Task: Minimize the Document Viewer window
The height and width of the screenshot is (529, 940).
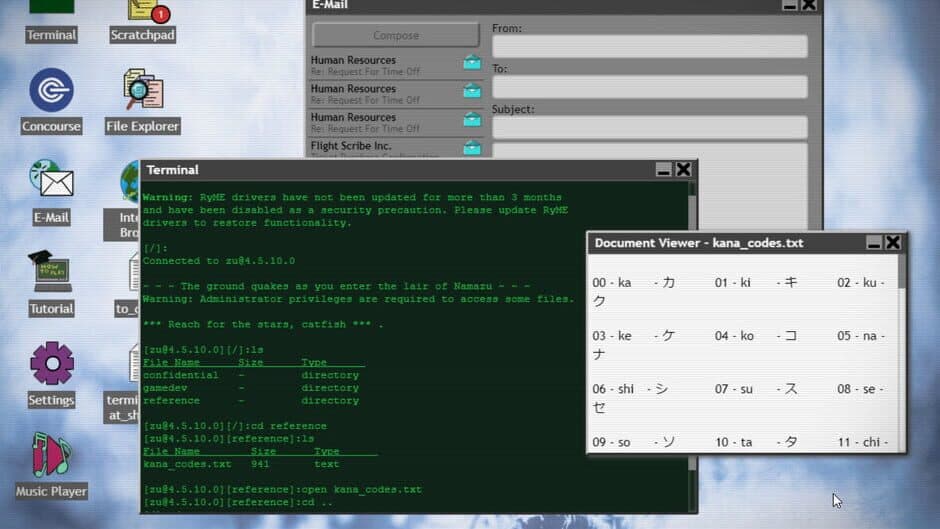Action: pos(874,243)
